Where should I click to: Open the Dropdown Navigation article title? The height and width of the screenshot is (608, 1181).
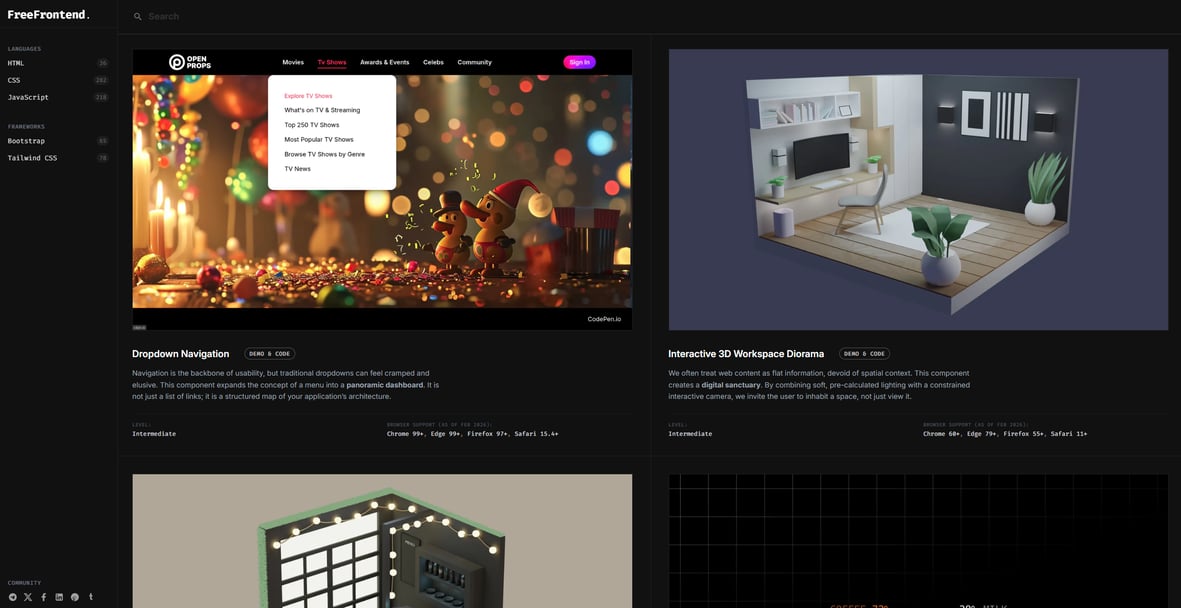click(x=181, y=354)
